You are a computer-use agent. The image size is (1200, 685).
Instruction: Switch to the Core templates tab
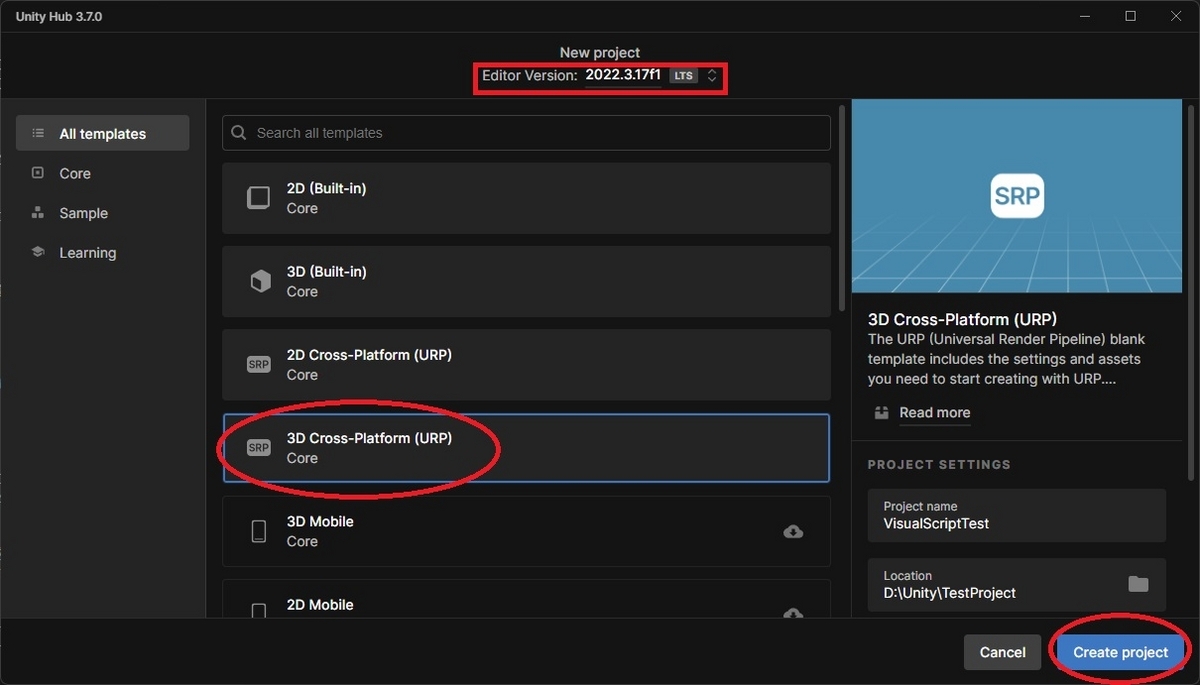coord(102,173)
